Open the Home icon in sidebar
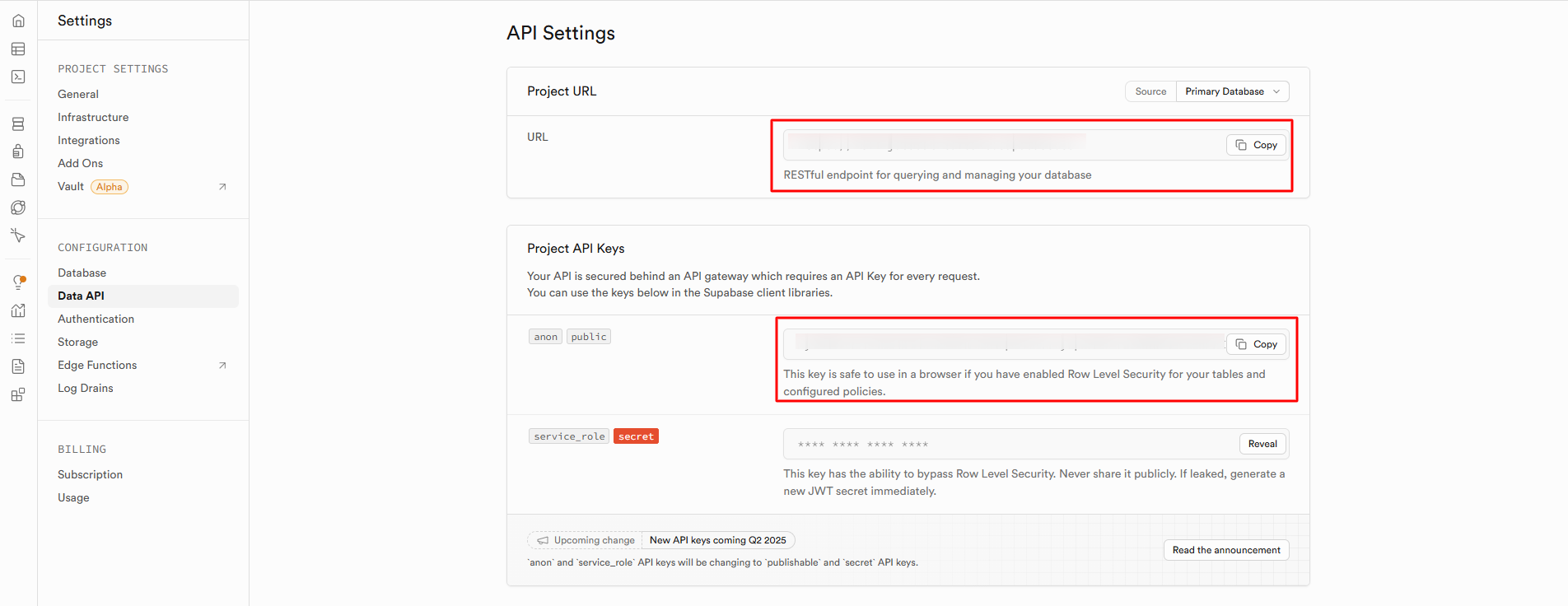Viewport: 1568px width, 606px height. 18,21
